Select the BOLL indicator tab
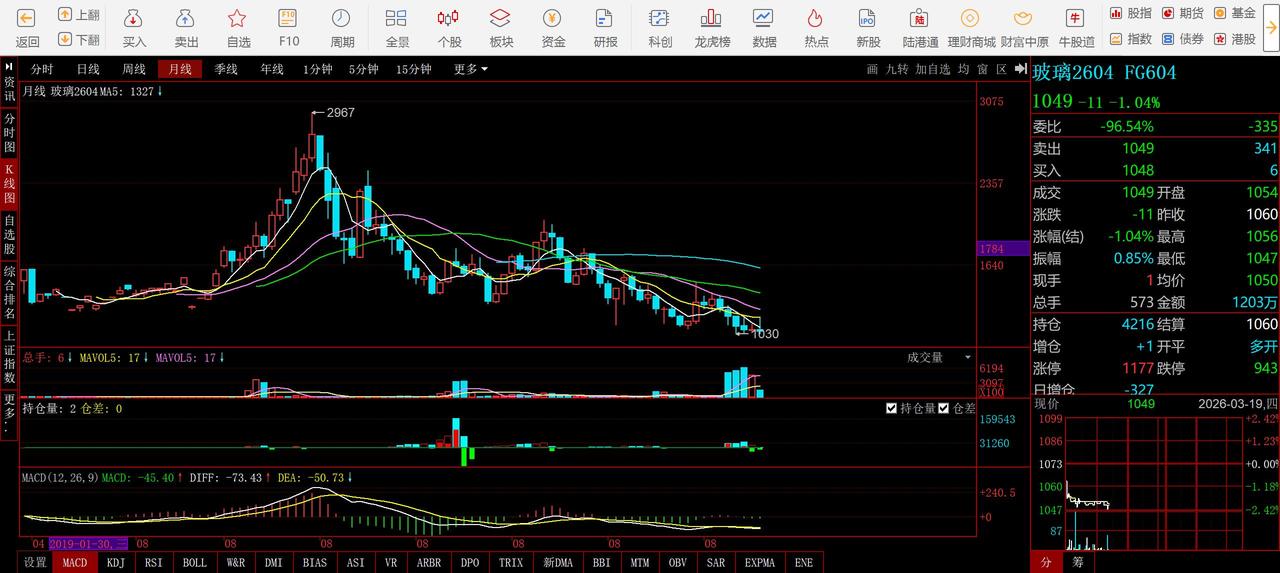The height and width of the screenshot is (573, 1280). [194, 563]
